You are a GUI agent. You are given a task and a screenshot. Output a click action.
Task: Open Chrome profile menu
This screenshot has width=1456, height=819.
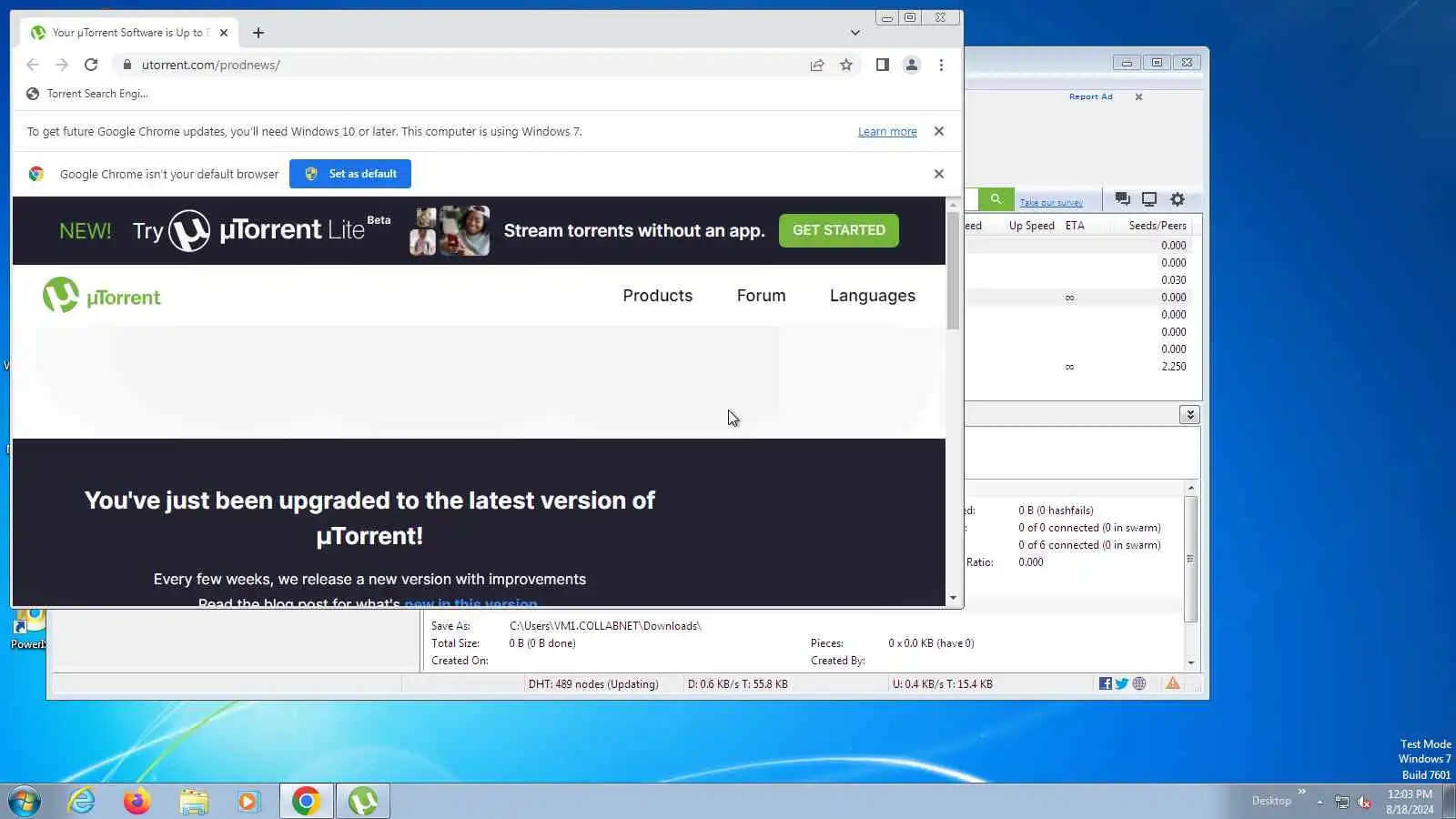pos(911,65)
